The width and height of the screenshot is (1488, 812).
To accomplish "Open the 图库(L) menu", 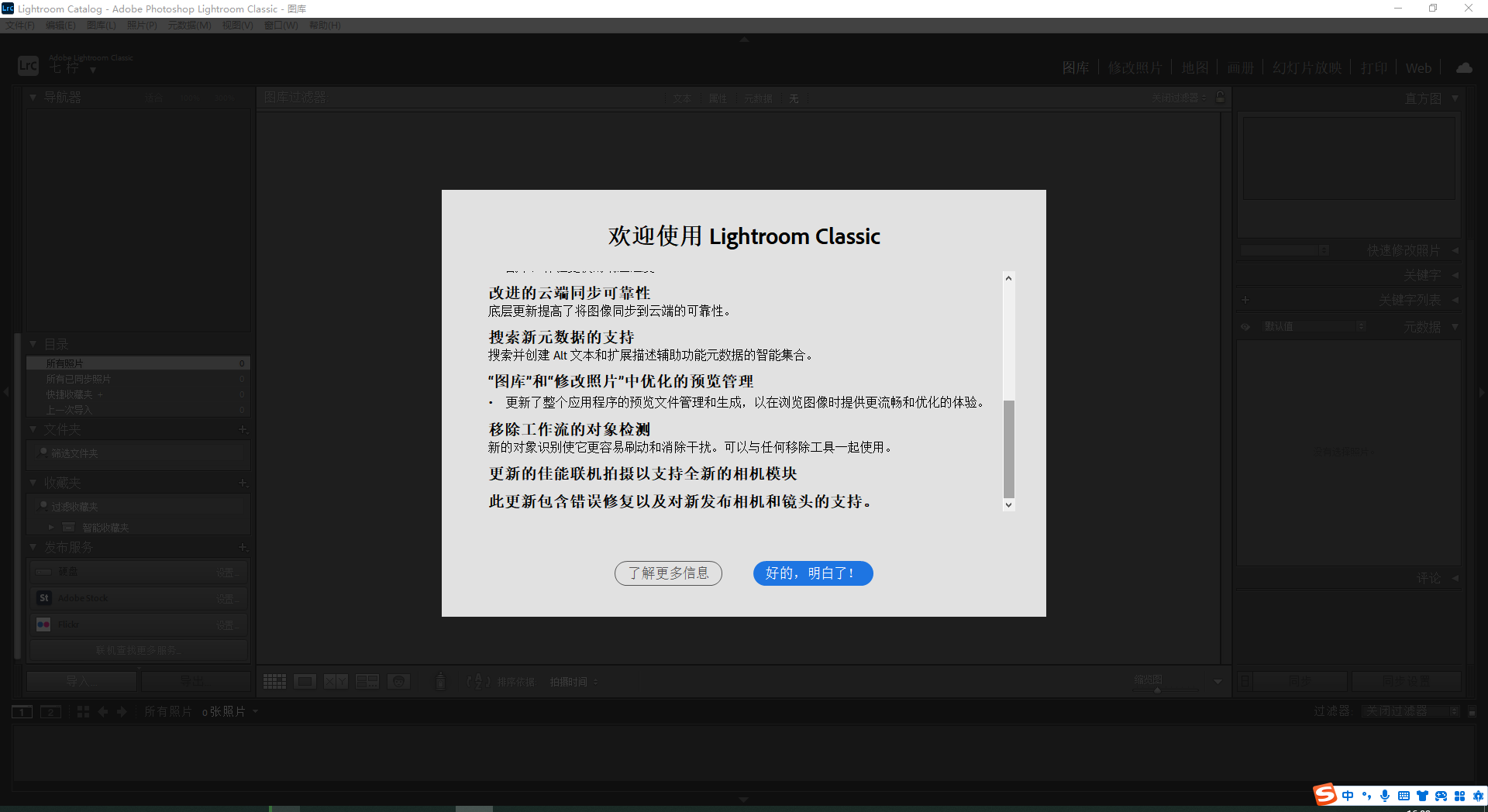I will [101, 26].
